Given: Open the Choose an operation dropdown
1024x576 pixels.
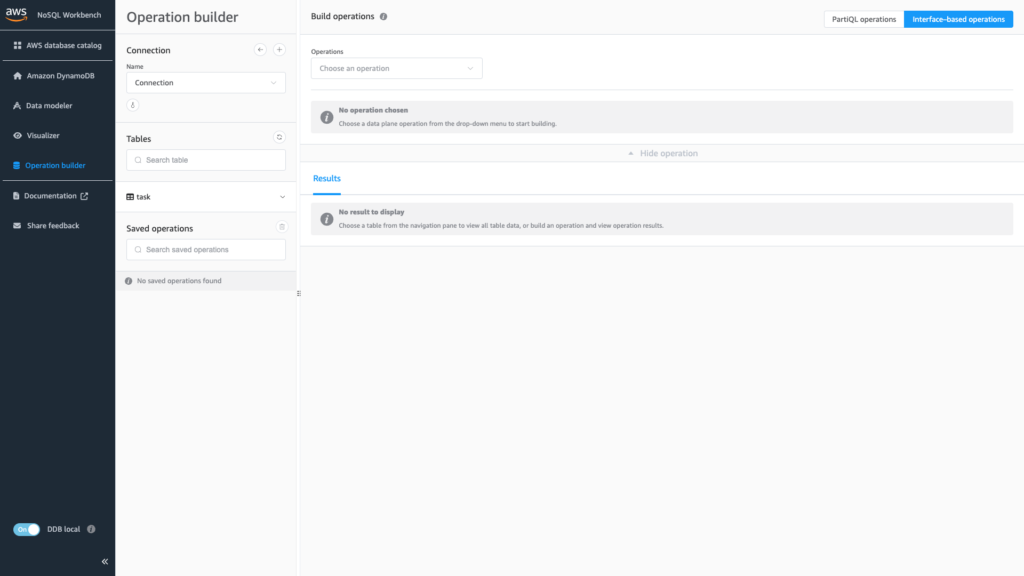Looking at the screenshot, I should pos(396,68).
